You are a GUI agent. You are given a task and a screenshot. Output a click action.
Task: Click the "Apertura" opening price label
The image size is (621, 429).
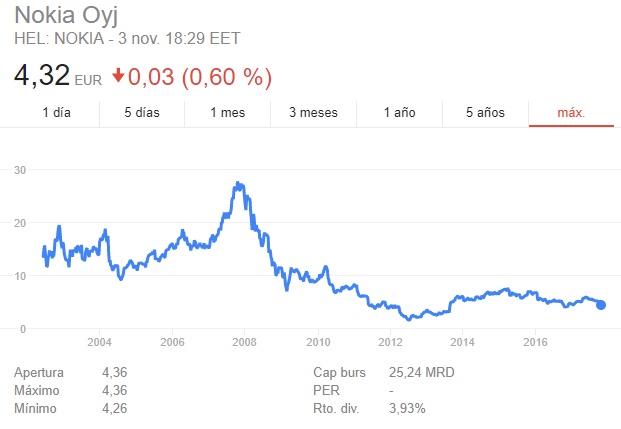[x=39, y=373]
